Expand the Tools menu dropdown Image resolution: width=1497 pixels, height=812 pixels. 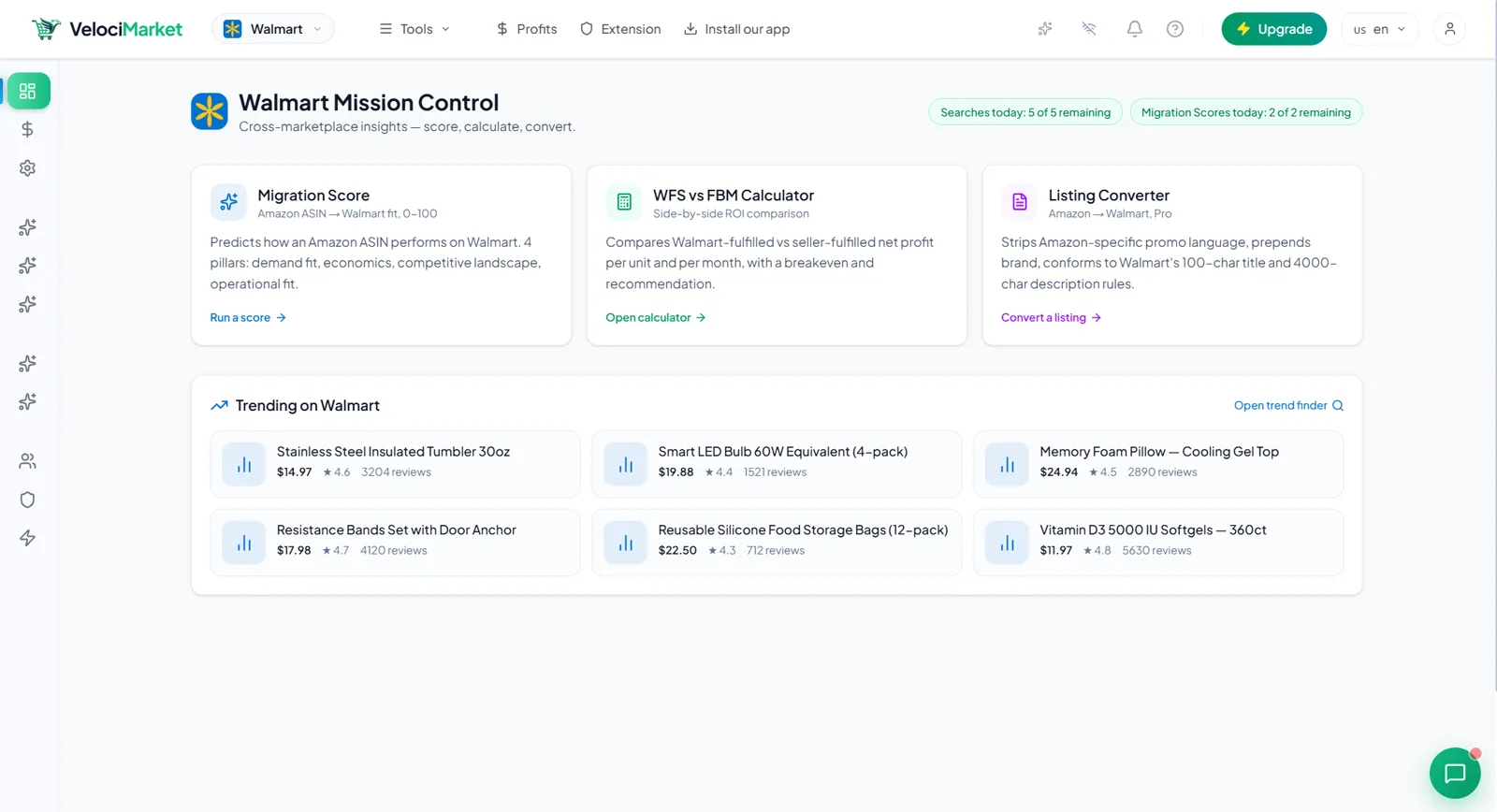414,29
